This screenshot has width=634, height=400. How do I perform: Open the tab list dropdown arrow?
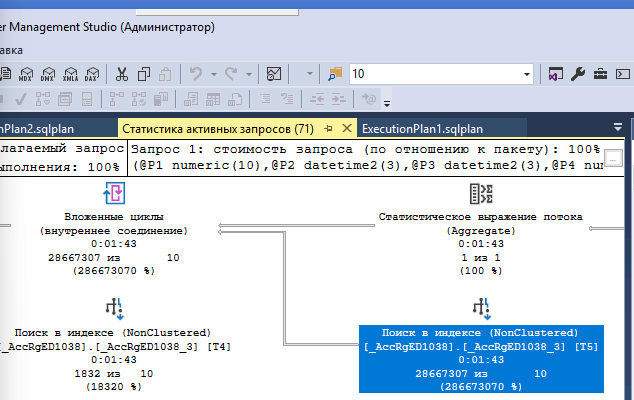click(x=618, y=128)
